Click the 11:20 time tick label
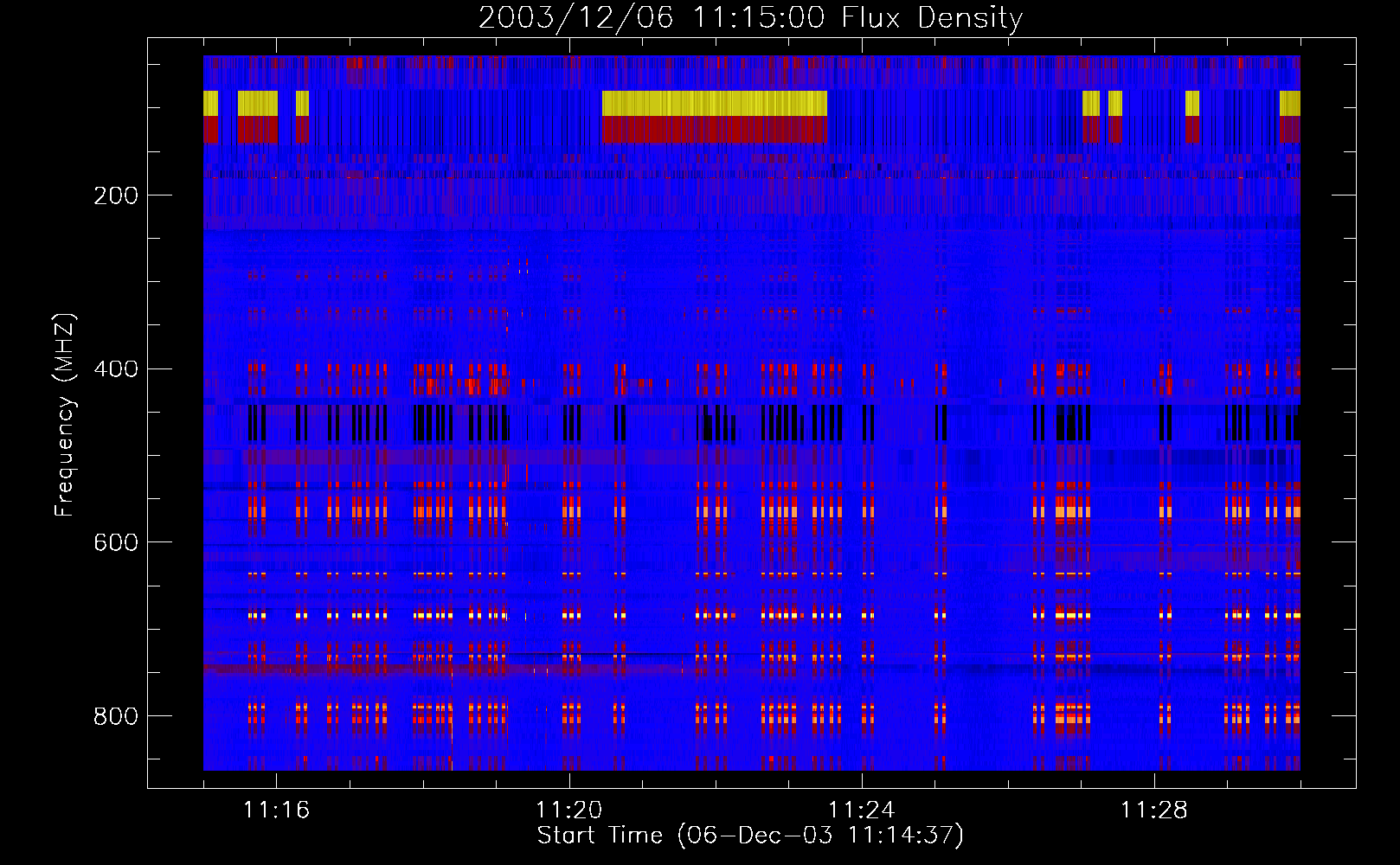 click(x=568, y=810)
